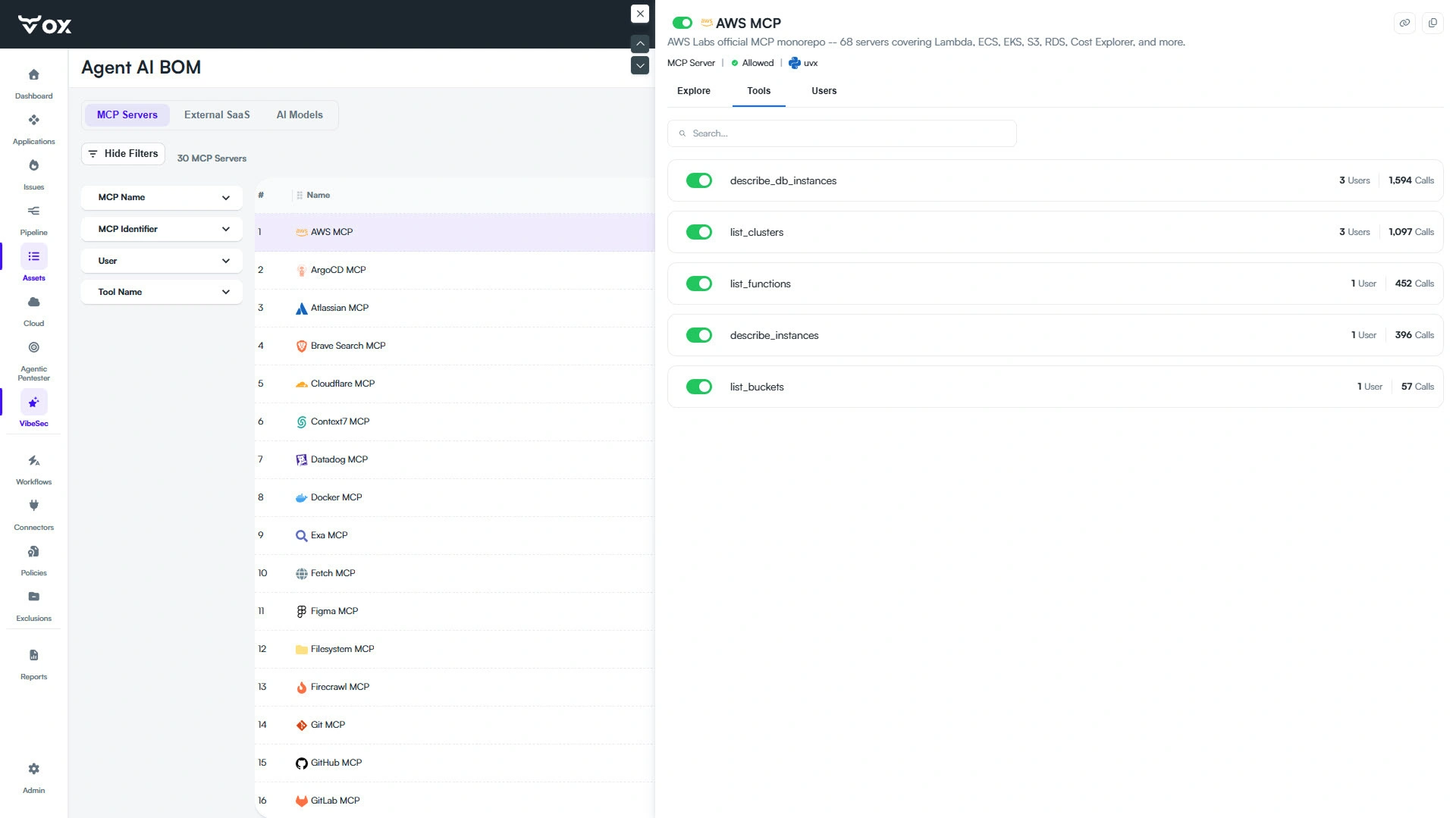Screen dimensions: 1456x818
Task: Select the MCP Servers tab
Action: [x=127, y=115]
